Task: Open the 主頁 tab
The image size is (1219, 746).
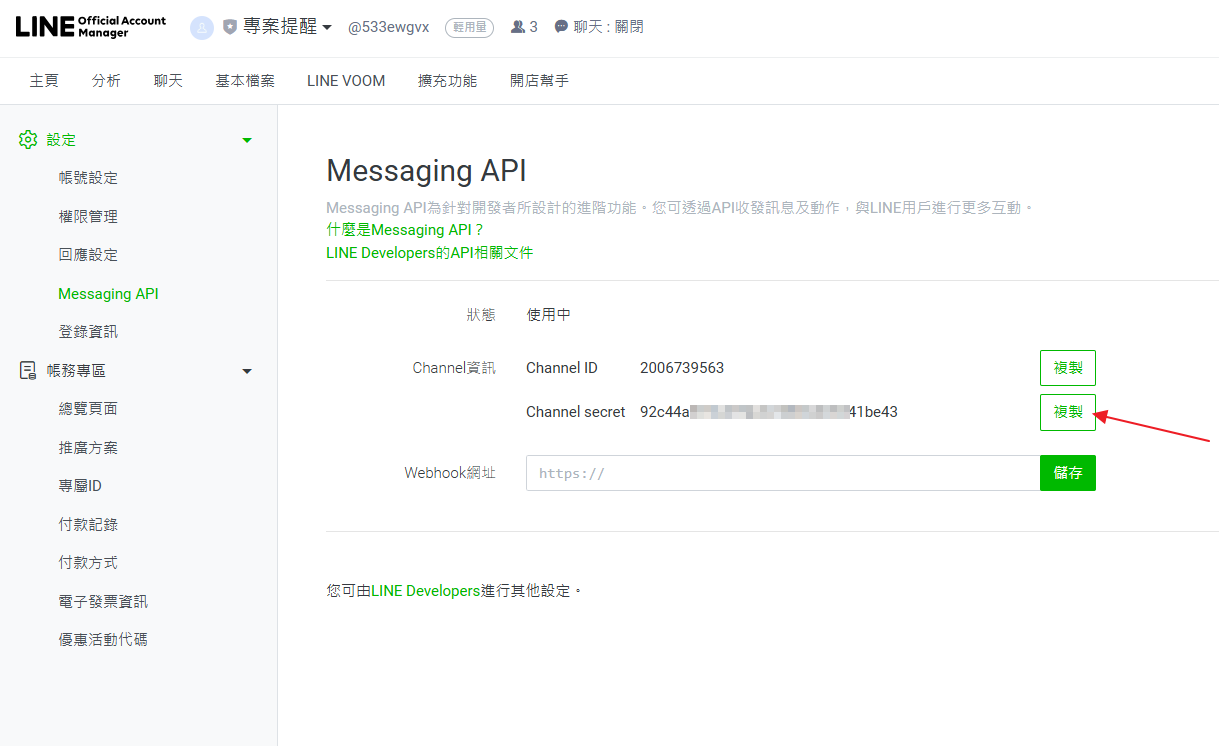Action: 44,81
